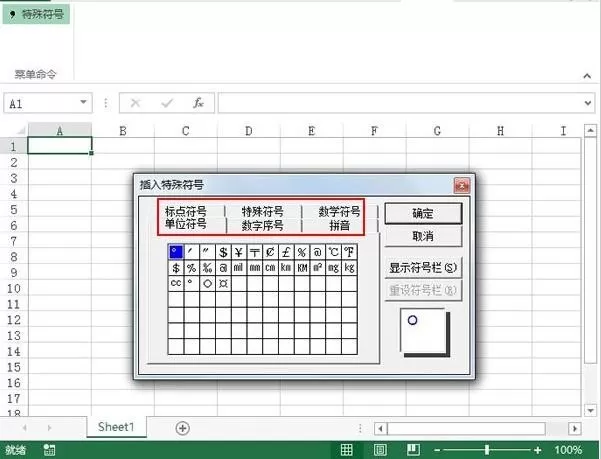Click the 显示符号栏(S) button
601x459 pixels.
click(423, 267)
